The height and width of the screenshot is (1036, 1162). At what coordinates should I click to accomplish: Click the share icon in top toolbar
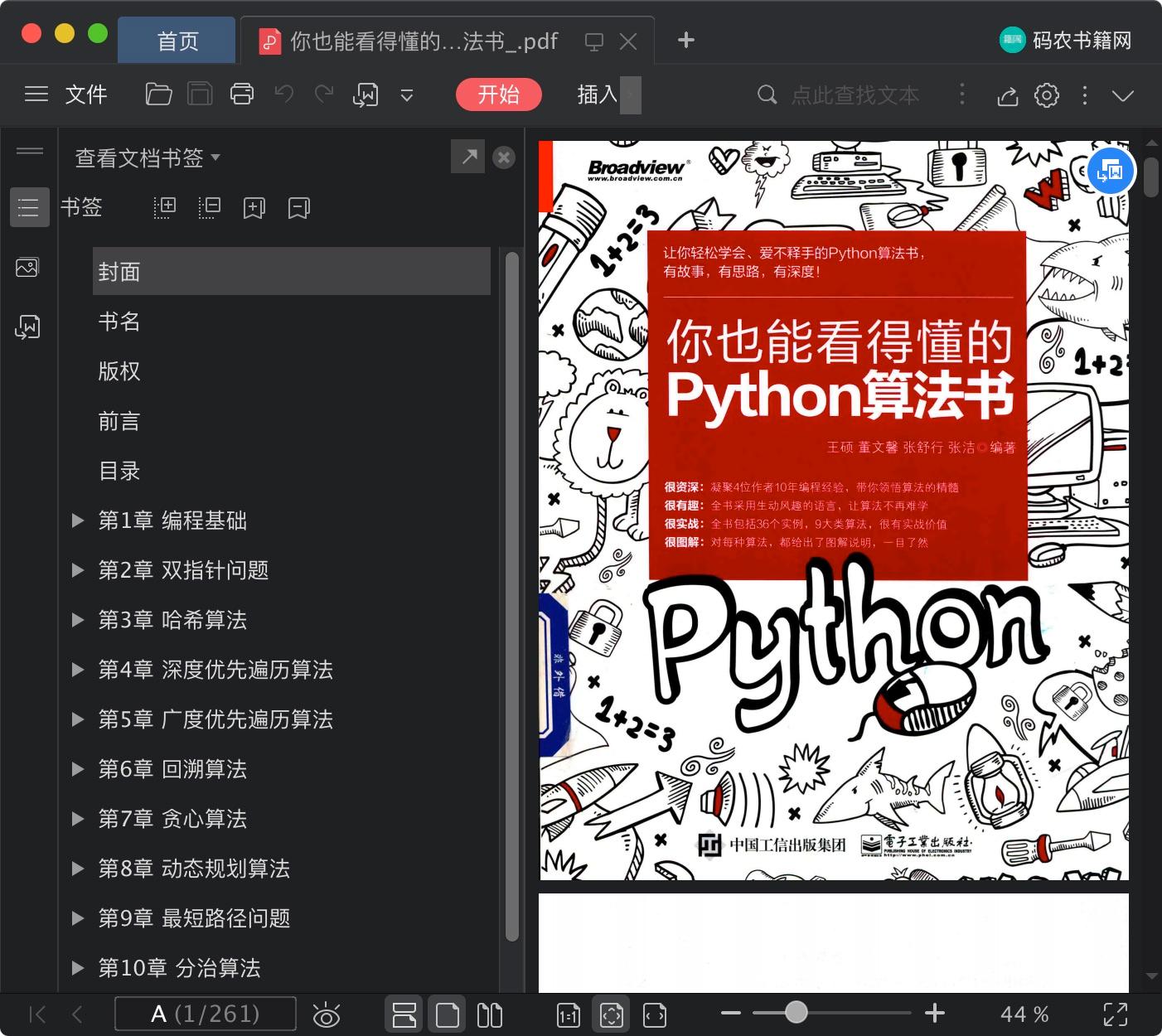[x=1008, y=95]
